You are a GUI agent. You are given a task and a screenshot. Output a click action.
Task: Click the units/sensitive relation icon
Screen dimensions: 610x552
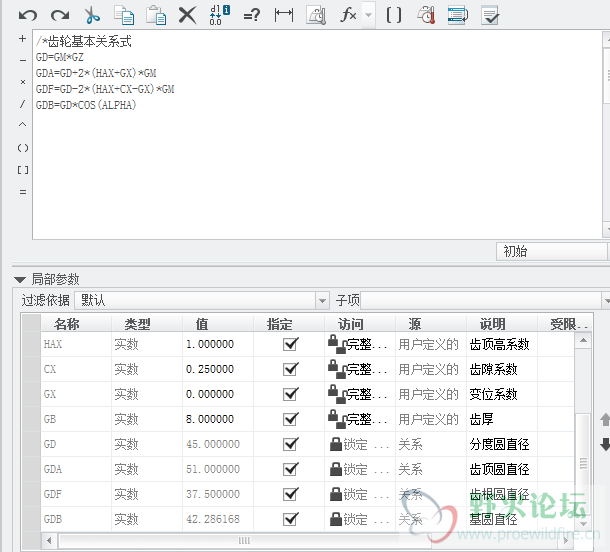click(426, 15)
